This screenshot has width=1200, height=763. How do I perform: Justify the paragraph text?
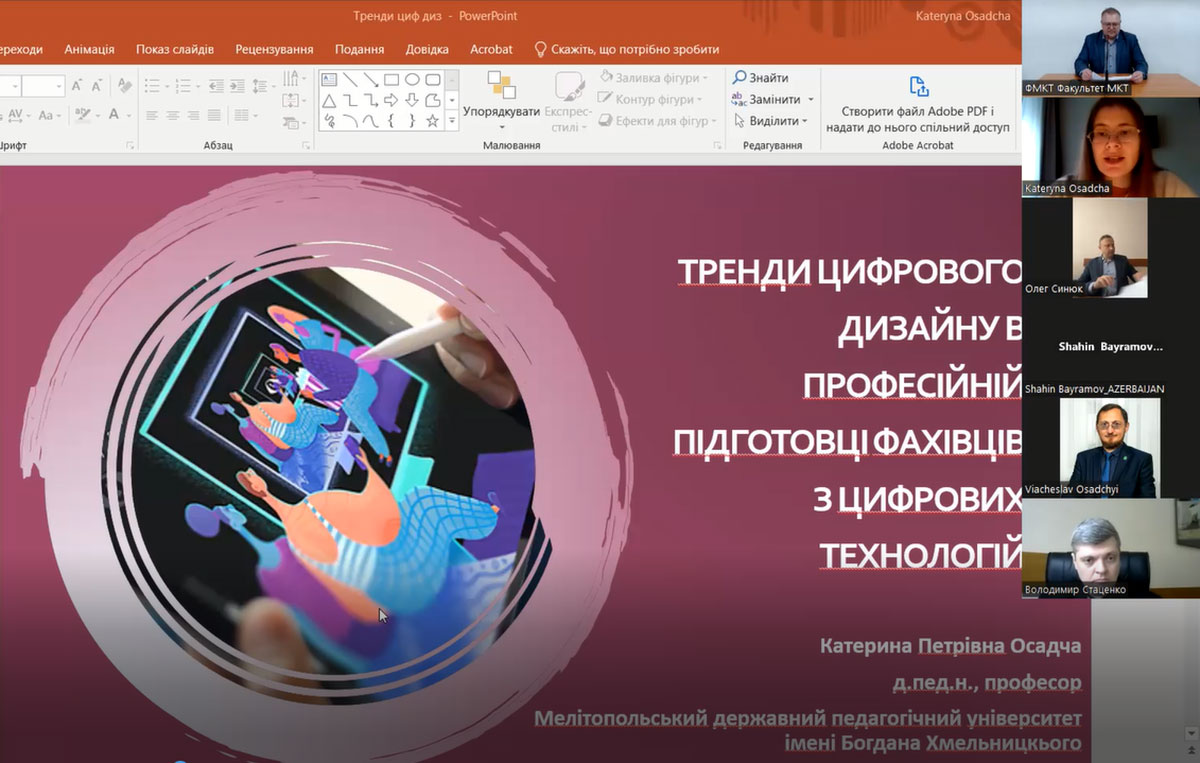pos(214,116)
